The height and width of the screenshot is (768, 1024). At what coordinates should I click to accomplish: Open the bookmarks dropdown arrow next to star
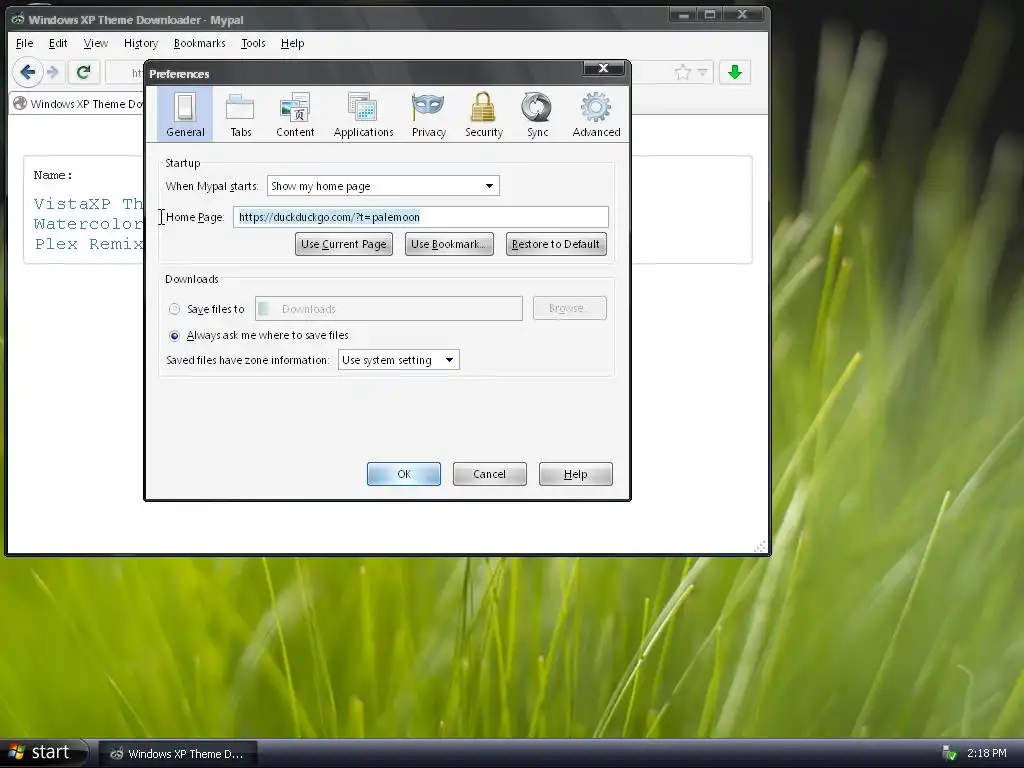coord(702,72)
